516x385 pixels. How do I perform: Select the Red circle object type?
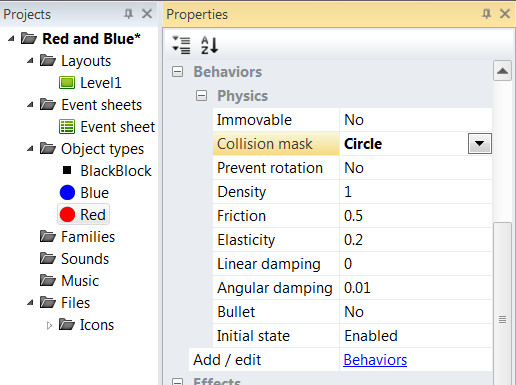point(83,214)
